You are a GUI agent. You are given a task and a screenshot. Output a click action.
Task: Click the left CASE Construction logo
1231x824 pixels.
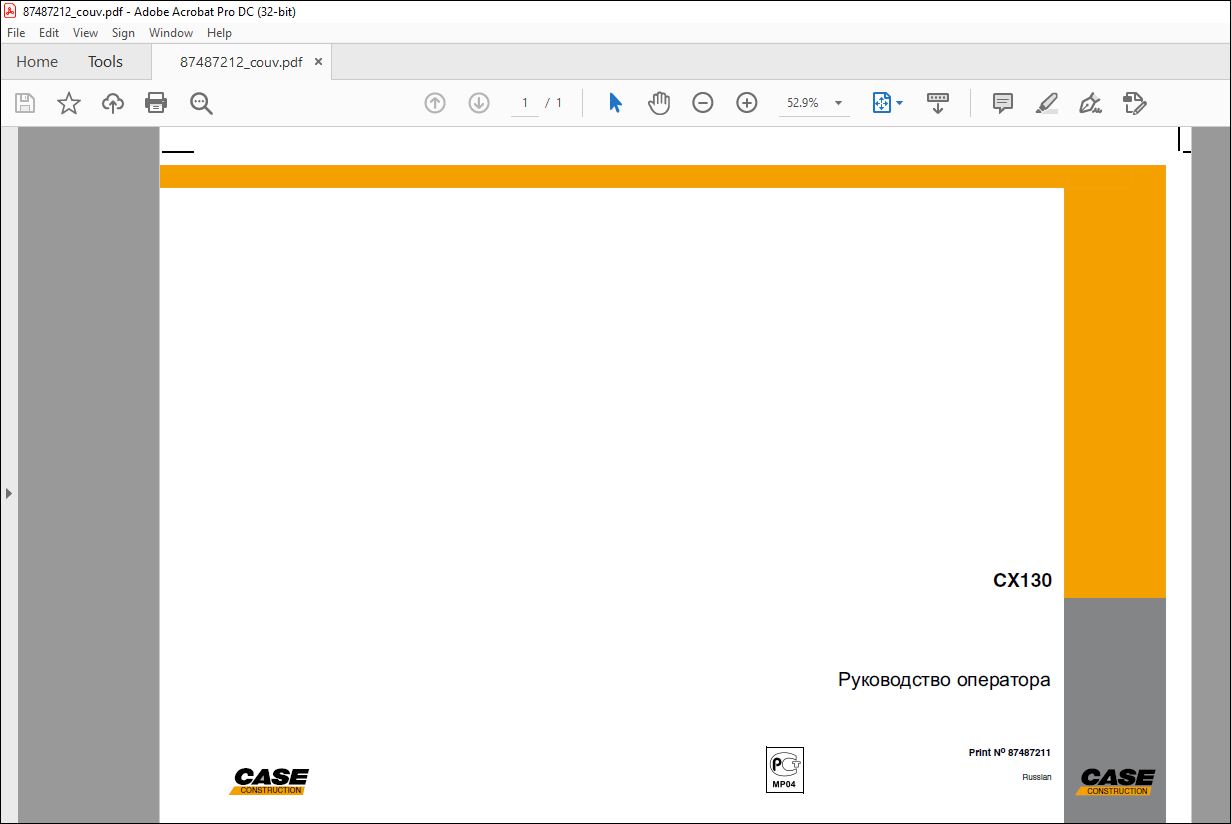pyautogui.click(x=270, y=781)
